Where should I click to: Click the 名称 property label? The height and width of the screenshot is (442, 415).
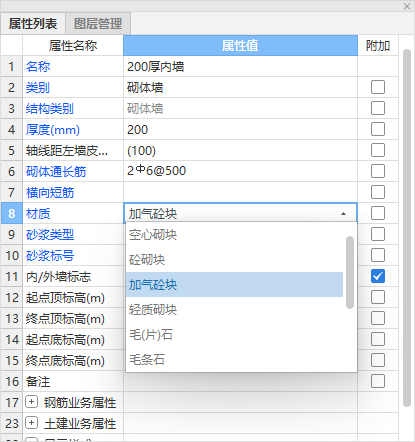38,67
